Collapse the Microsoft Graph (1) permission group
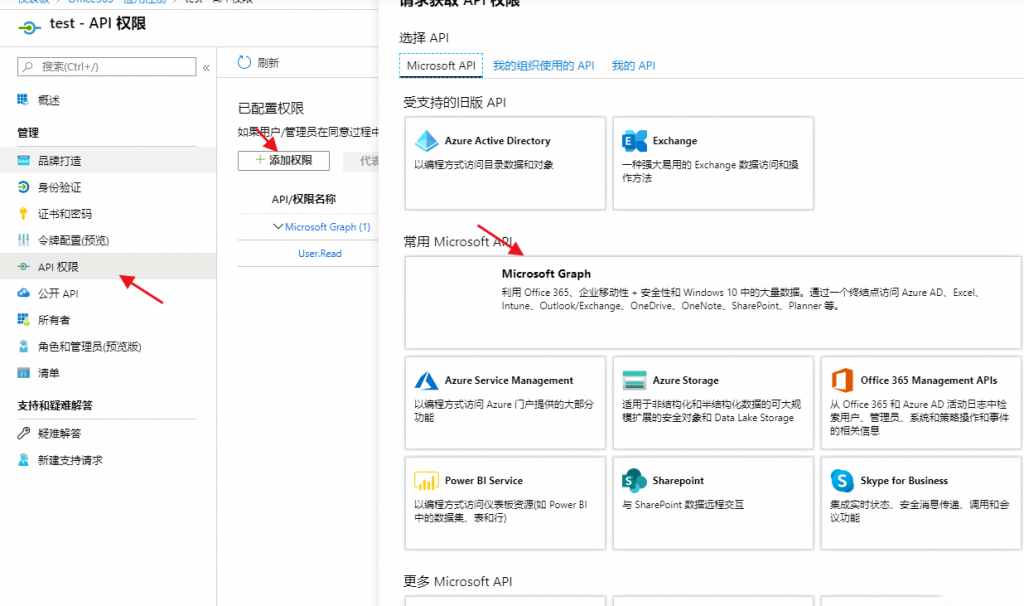This screenshot has height=606, width=1024. click(278, 227)
